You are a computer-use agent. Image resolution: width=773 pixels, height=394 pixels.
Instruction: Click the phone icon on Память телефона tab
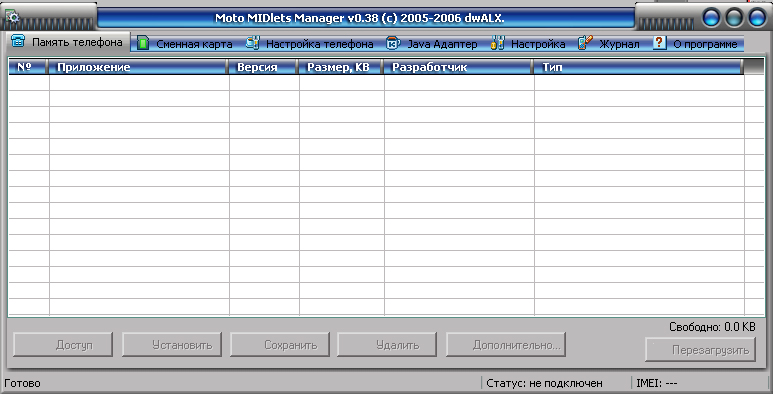pos(18,41)
